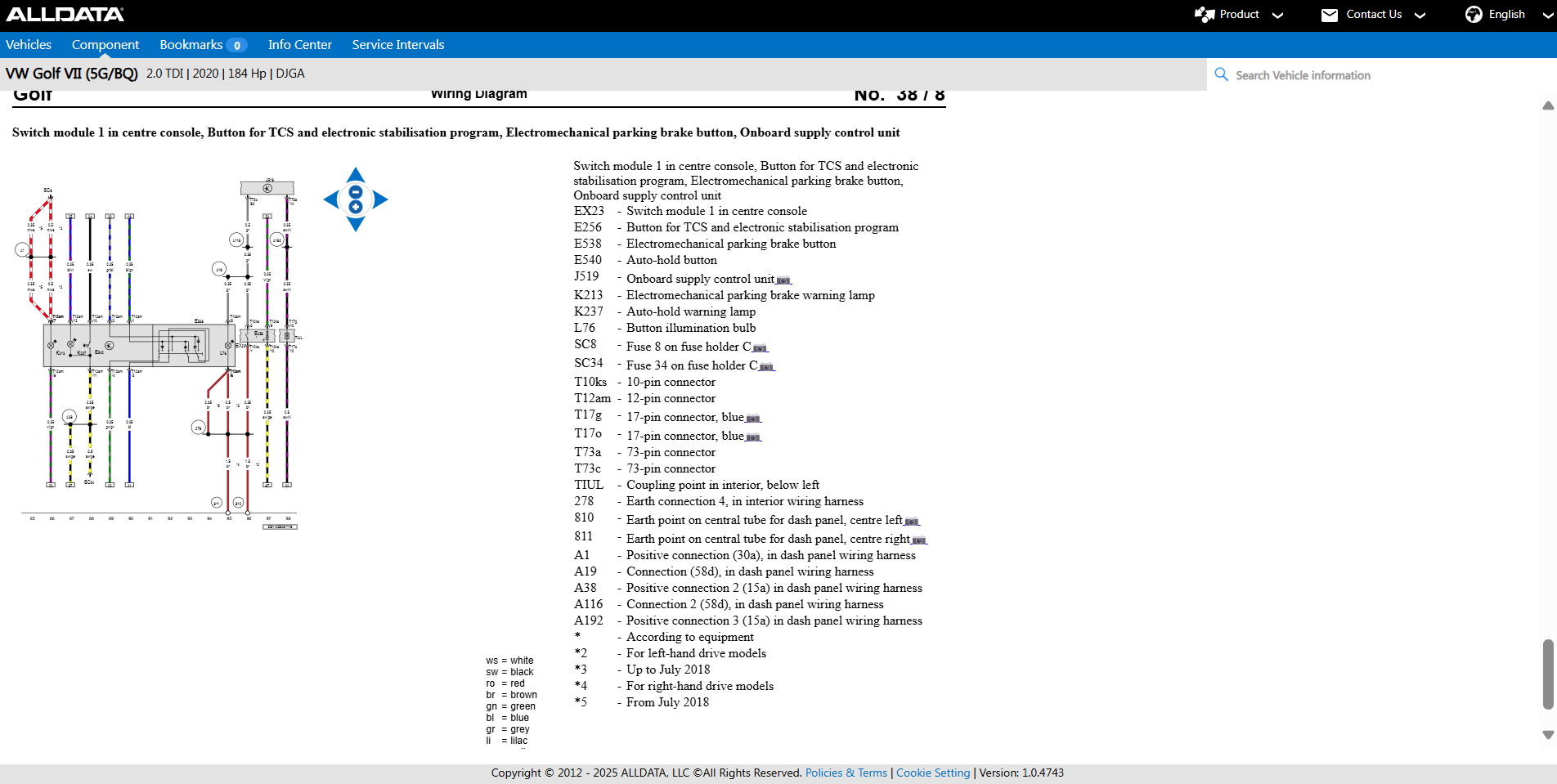Switch to the Vehicles tab
This screenshot has height=784, width=1557.
pos(29,45)
